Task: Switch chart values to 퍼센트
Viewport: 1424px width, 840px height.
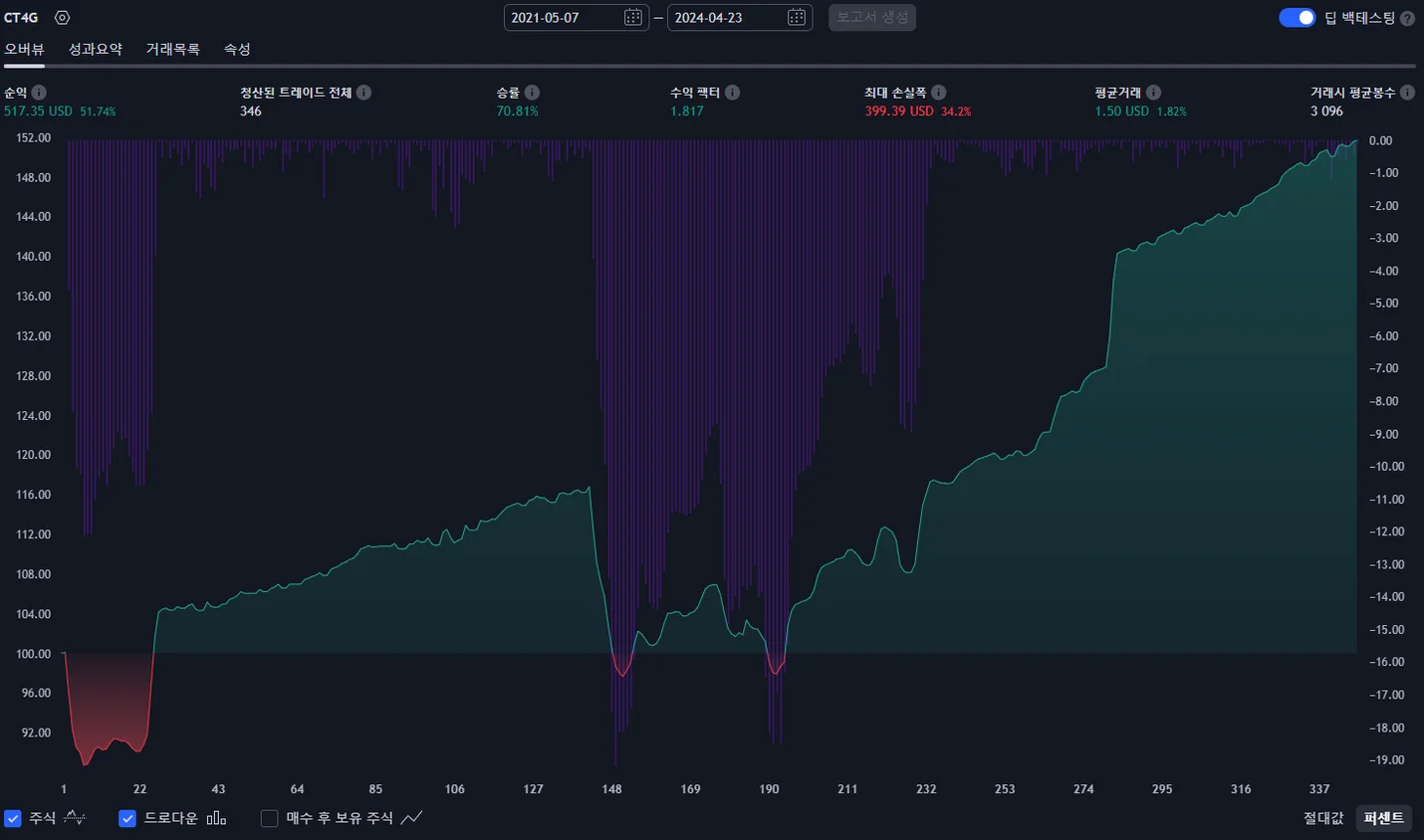Action: point(1384,818)
